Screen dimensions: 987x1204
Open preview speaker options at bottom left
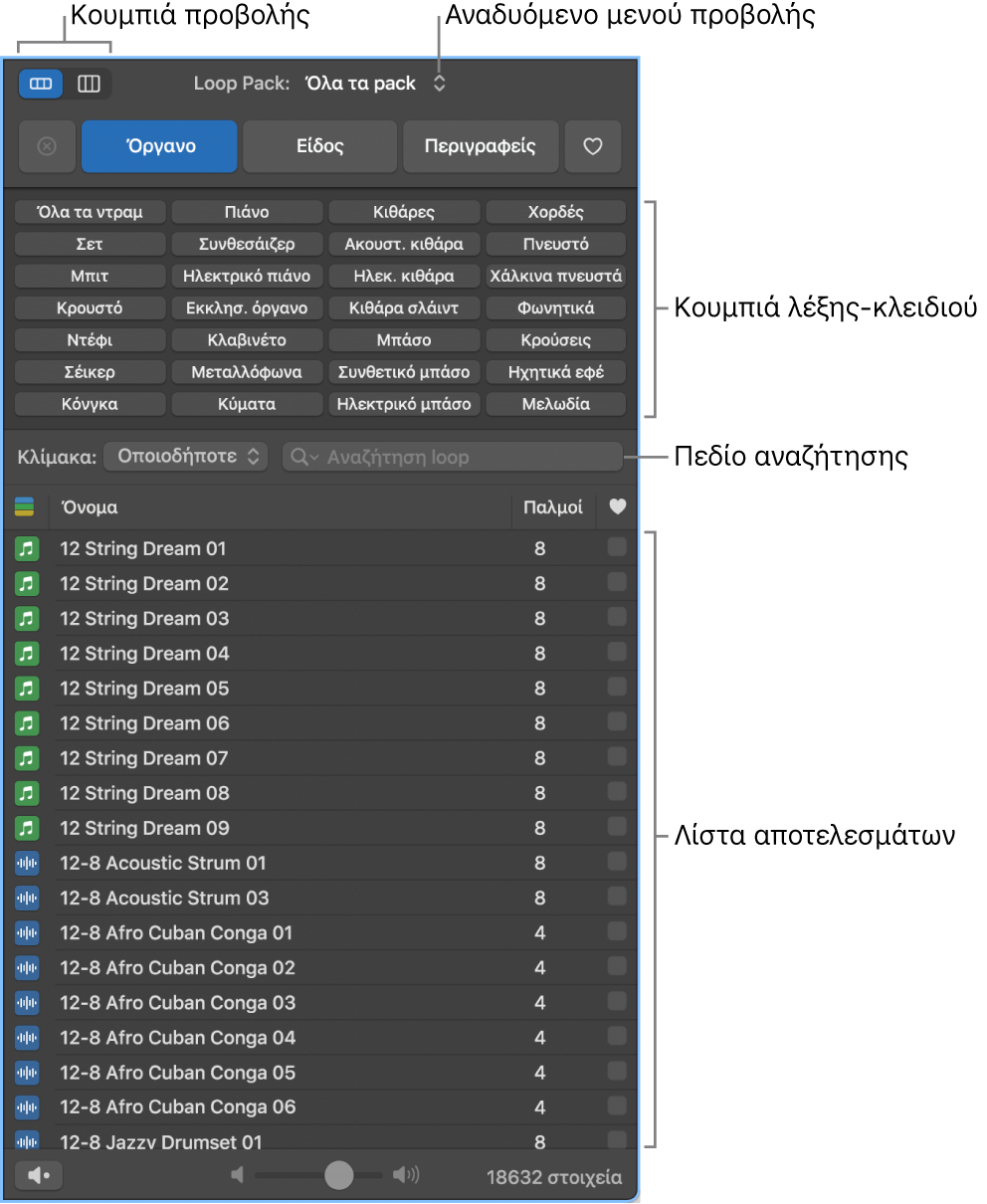(39, 1176)
